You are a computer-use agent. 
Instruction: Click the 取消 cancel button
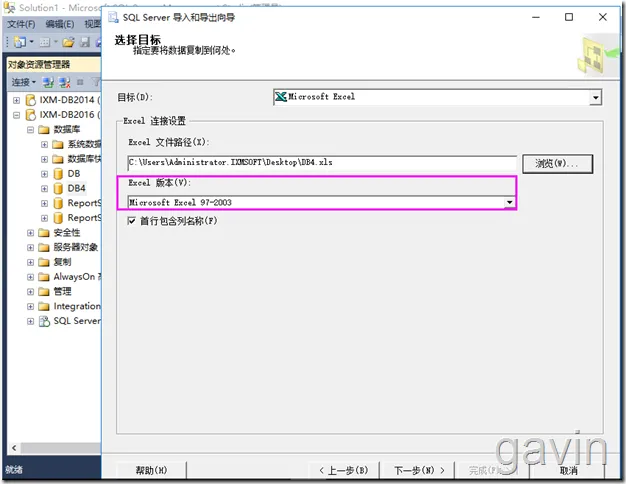click(x=569, y=470)
